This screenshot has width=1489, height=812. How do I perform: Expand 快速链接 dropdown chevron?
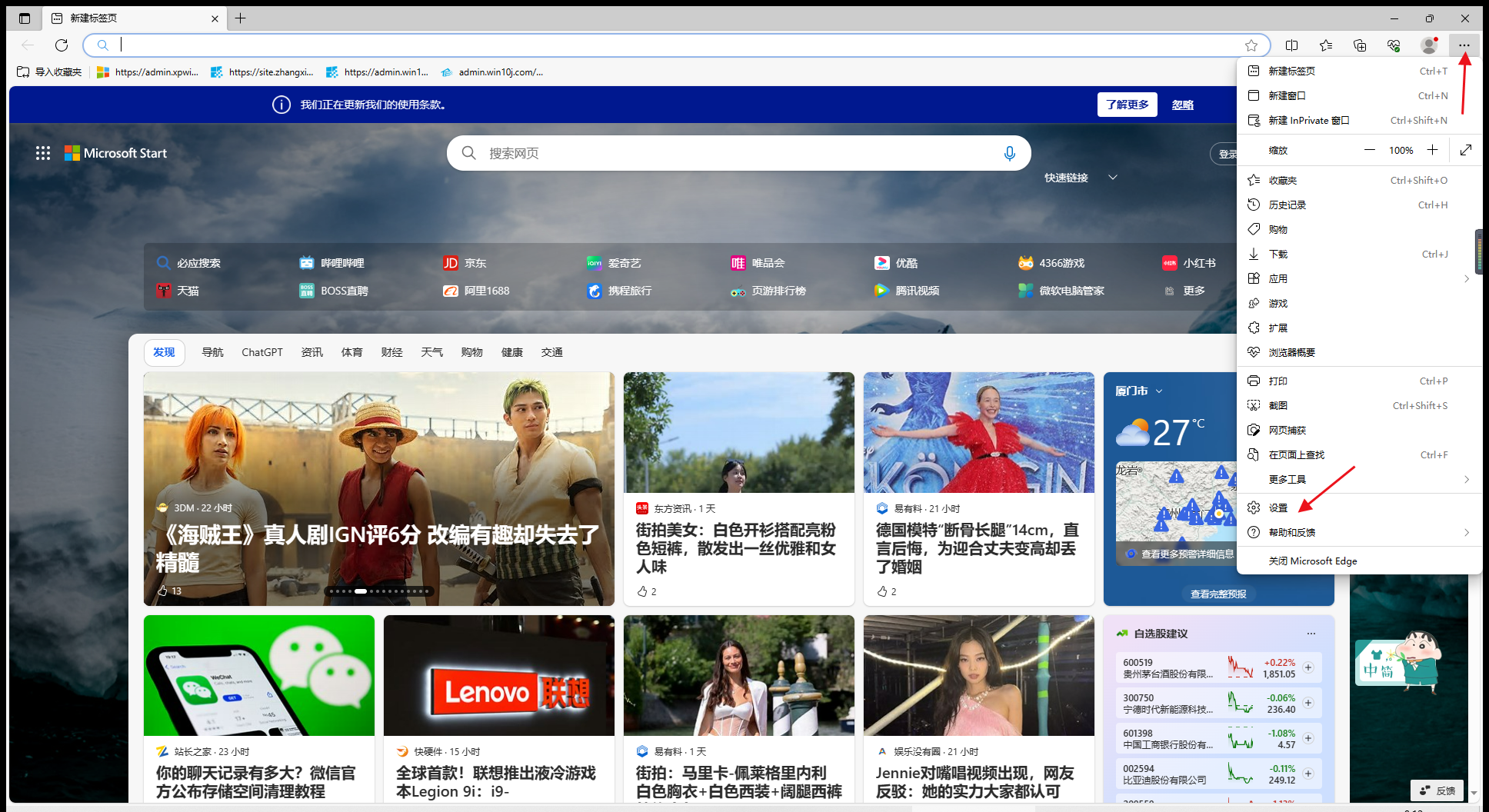1112,178
